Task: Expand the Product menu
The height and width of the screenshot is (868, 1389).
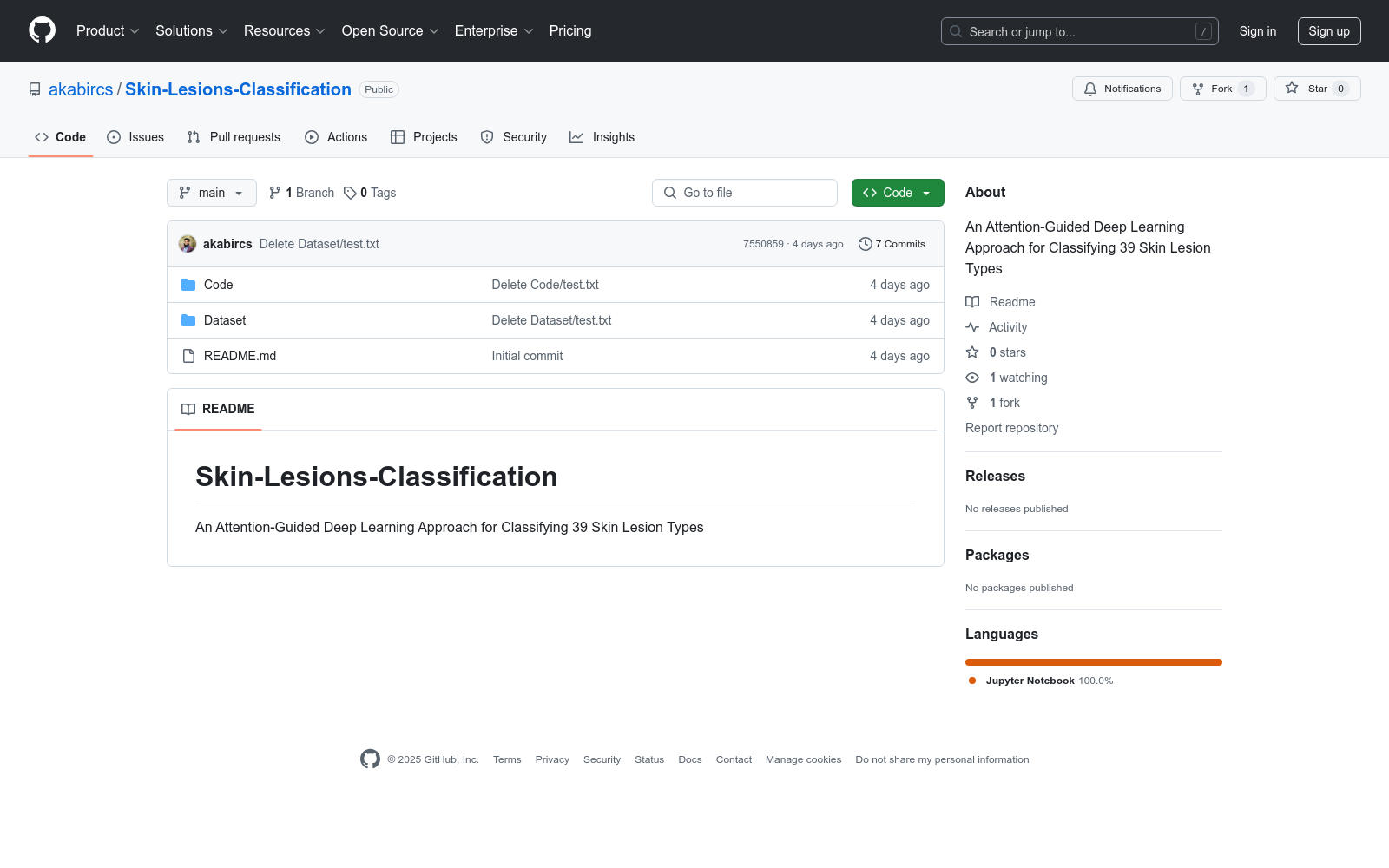Action: (108, 30)
